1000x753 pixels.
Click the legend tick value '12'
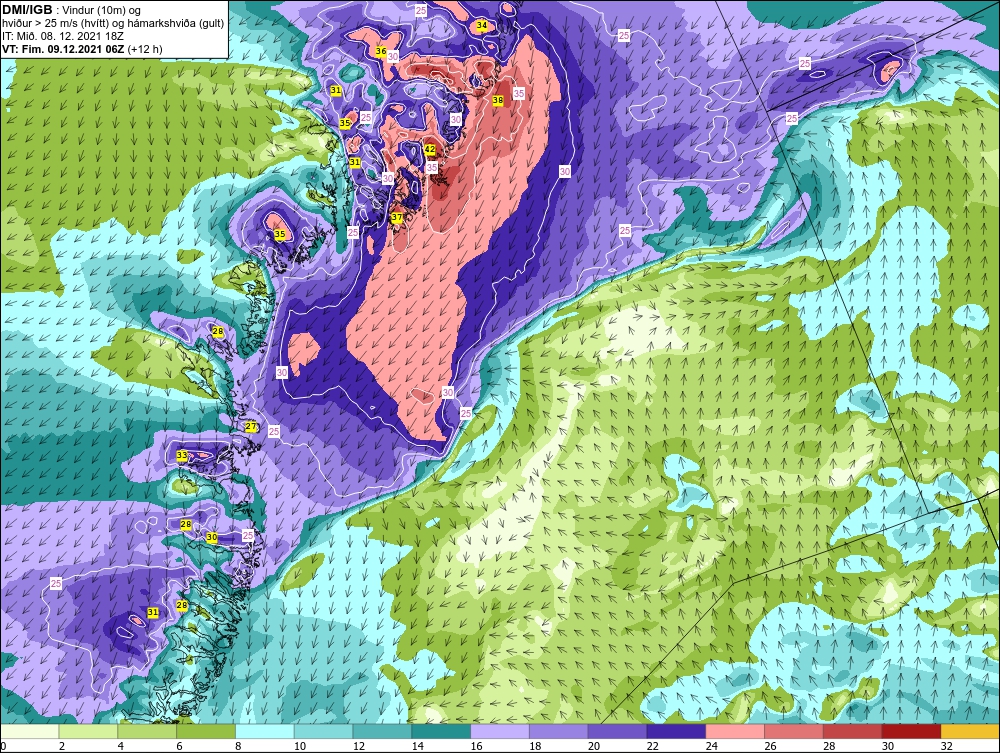358,746
